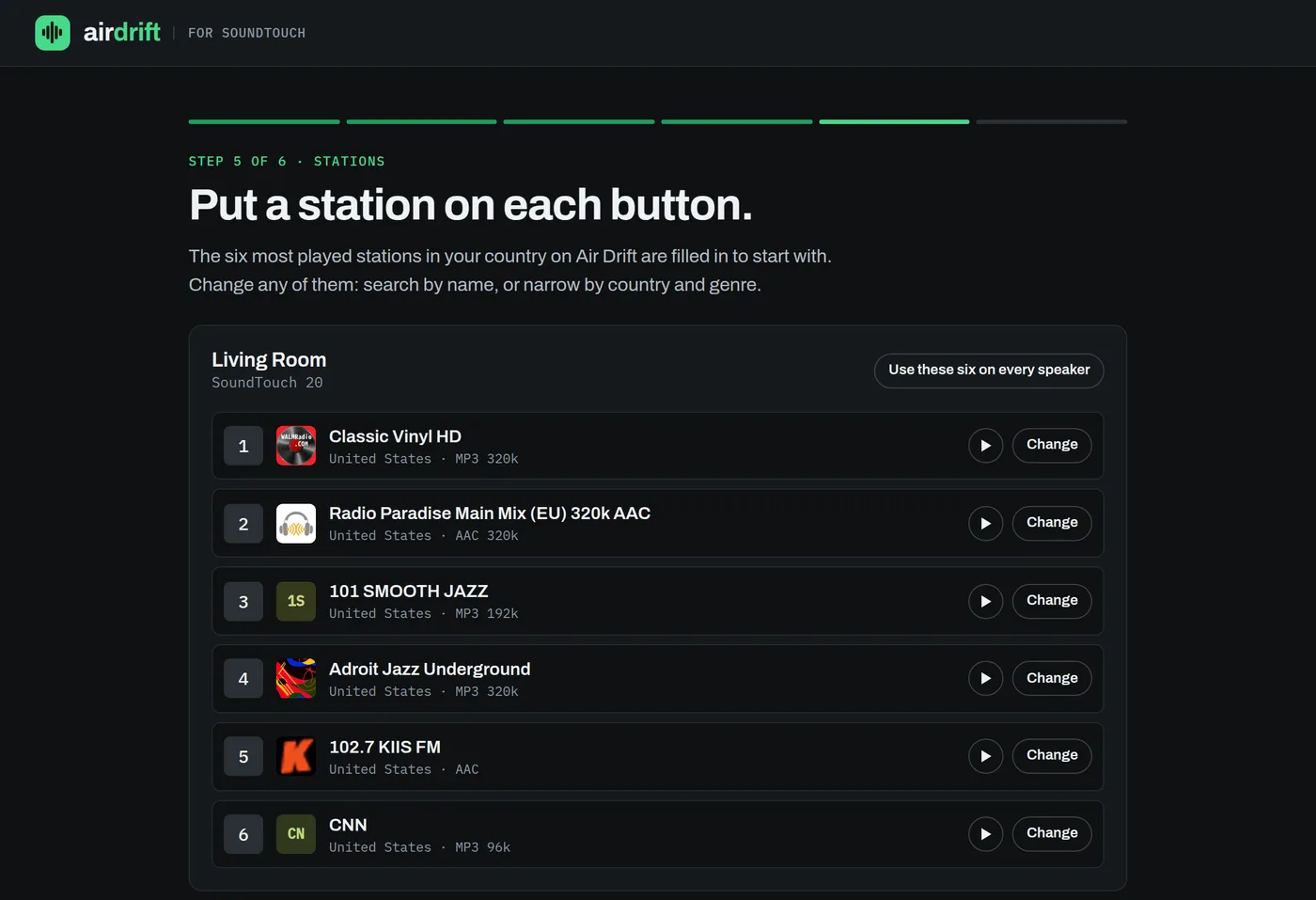Click the sixth unfilled progress step bar
1316x900 pixels.
1052,121
